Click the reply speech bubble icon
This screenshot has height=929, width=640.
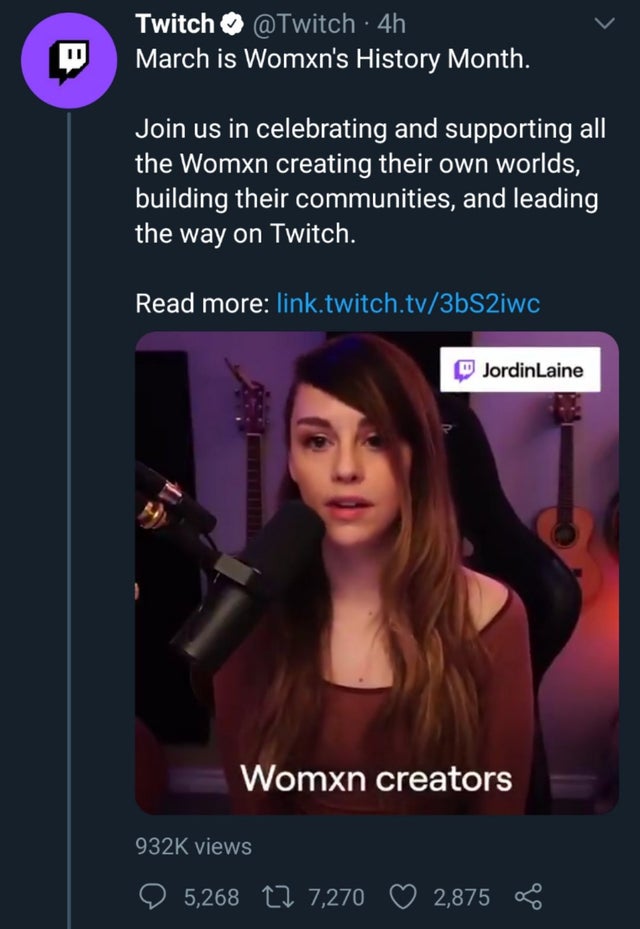(149, 897)
